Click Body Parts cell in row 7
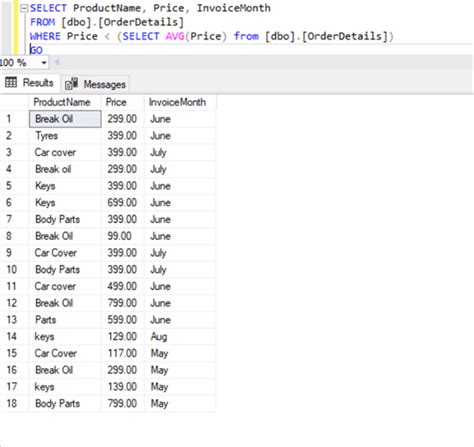This screenshot has width=474, height=447. click(x=65, y=219)
